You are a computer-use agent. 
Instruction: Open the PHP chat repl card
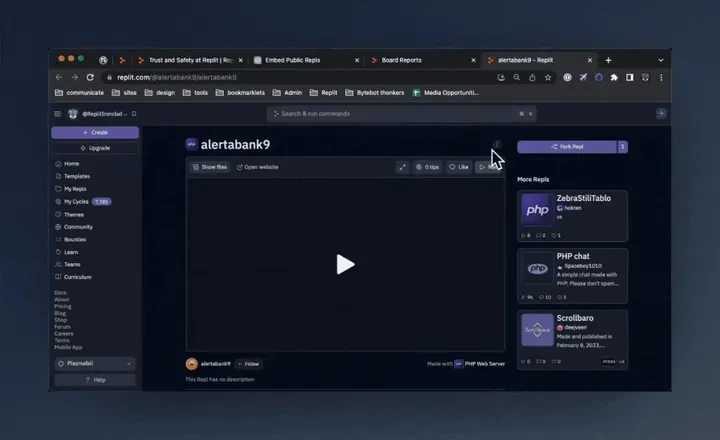(x=572, y=276)
